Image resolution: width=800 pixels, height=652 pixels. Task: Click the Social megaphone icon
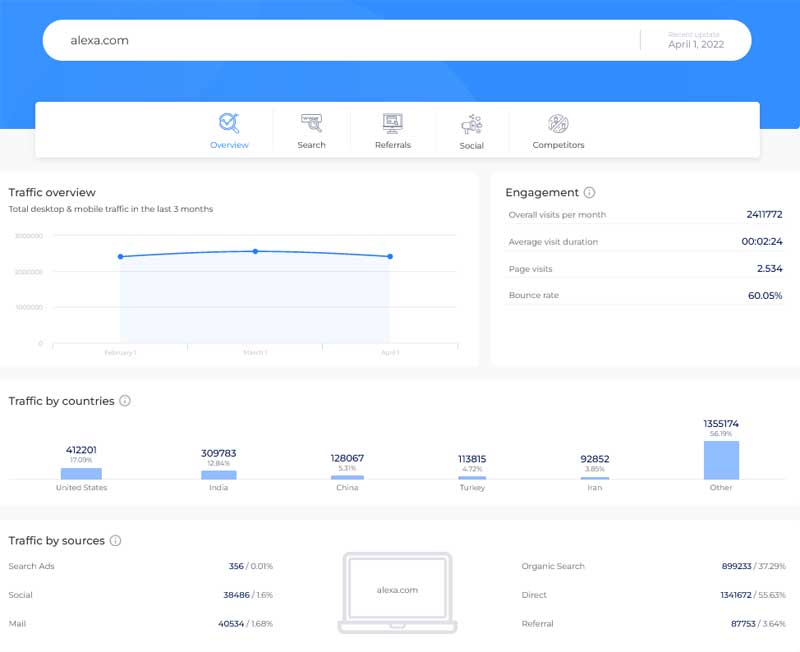click(x=471, y=124)
